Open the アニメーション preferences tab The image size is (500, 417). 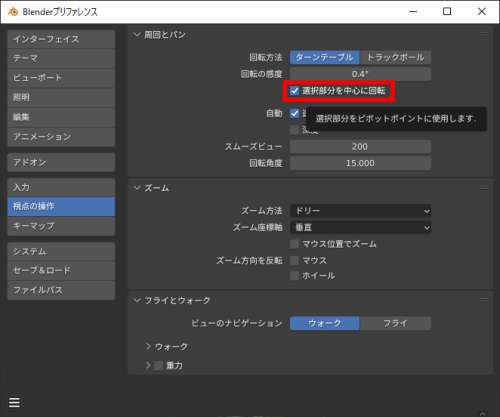point(61,137)
